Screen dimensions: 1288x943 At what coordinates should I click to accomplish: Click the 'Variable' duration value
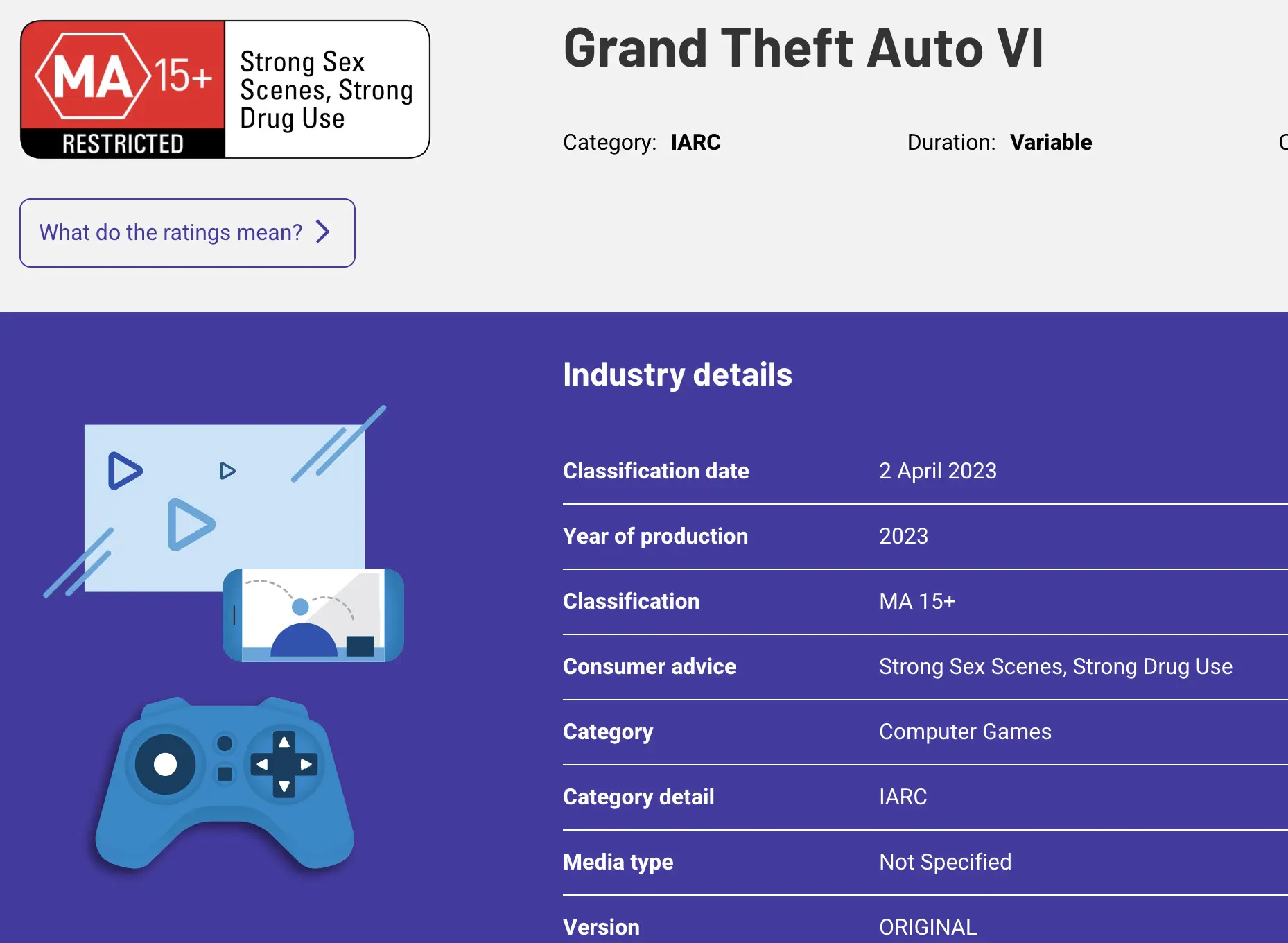pyautogui.click(x=1051, y=142)
